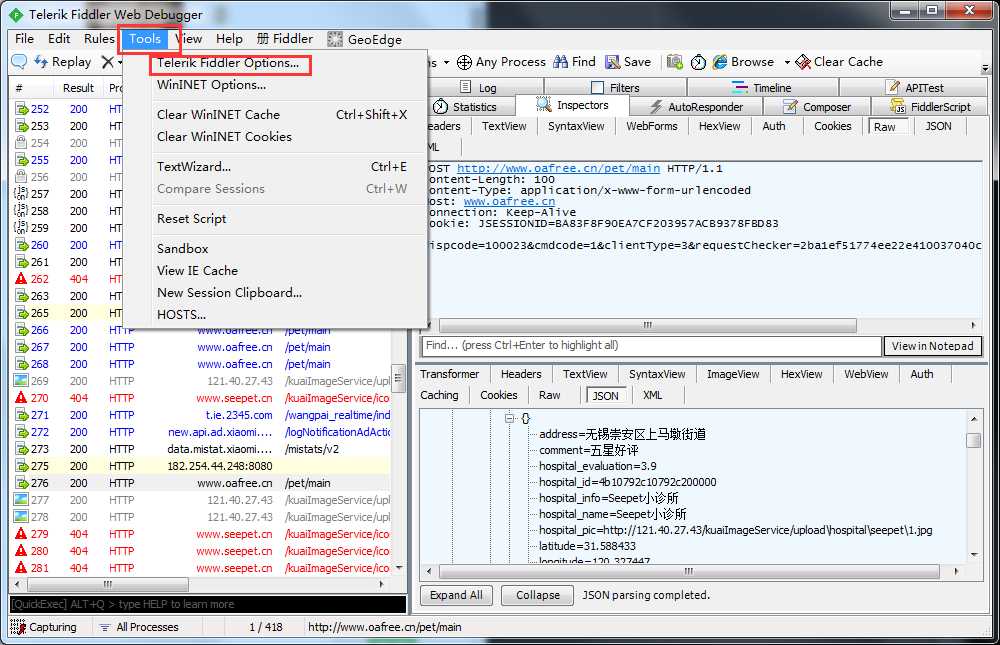The image size is (1000, 645).
Task: Select session 272 new.api.ad.xiaomi row
Action: (x=202, y=432)
